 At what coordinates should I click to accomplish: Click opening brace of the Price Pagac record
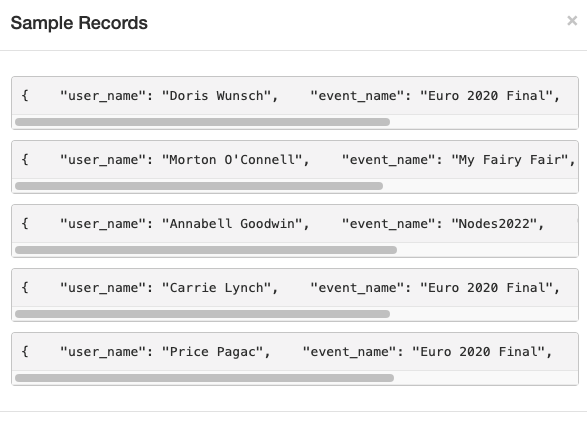(25, 352)
